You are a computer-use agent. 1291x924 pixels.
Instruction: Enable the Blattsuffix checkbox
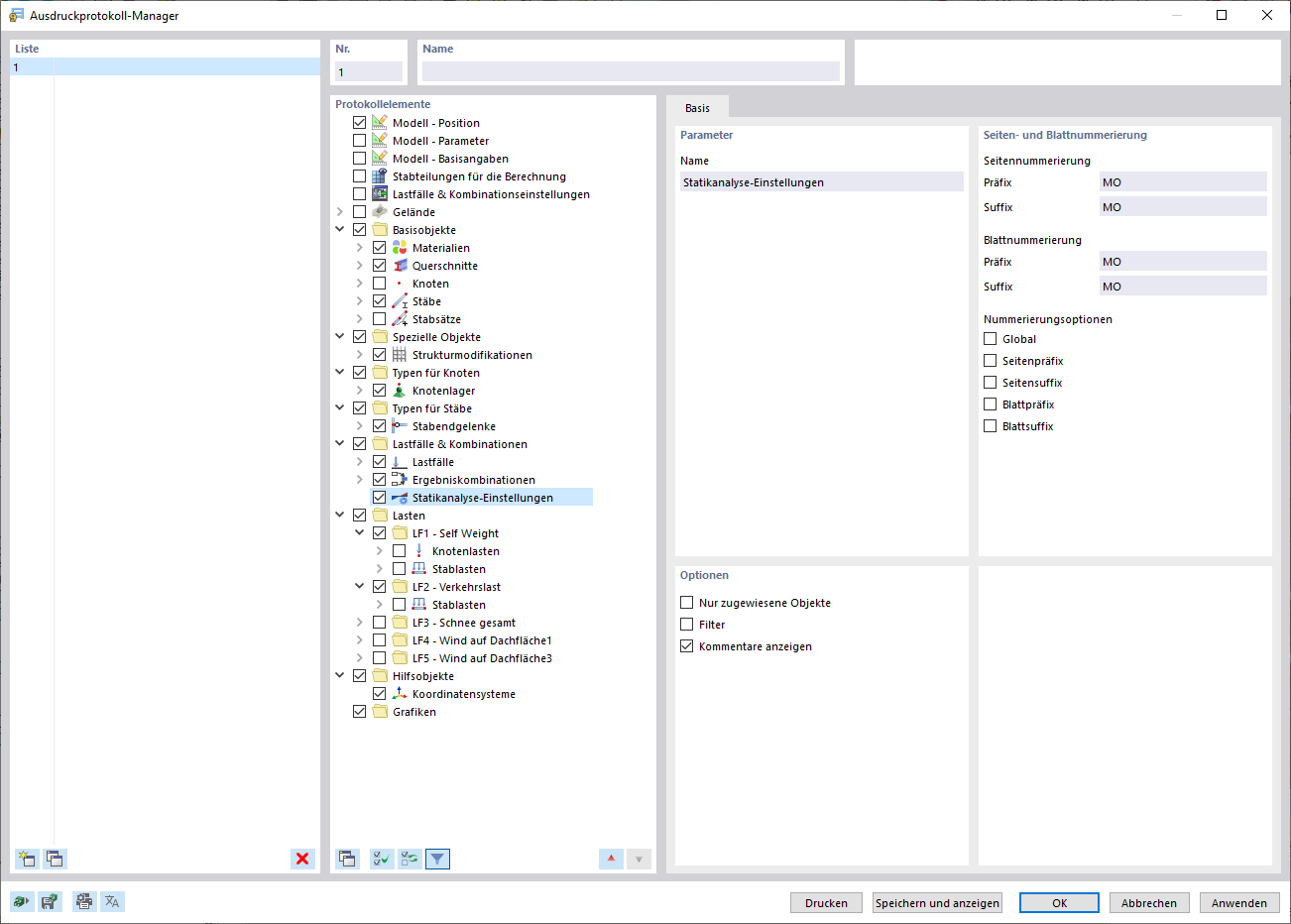[990, 426]
